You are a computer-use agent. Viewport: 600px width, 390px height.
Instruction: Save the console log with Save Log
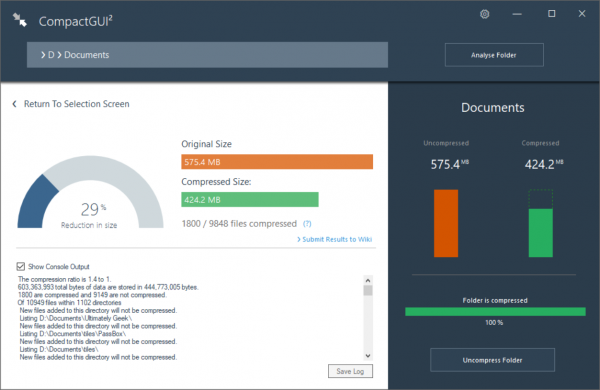click(x=350, y=371)
